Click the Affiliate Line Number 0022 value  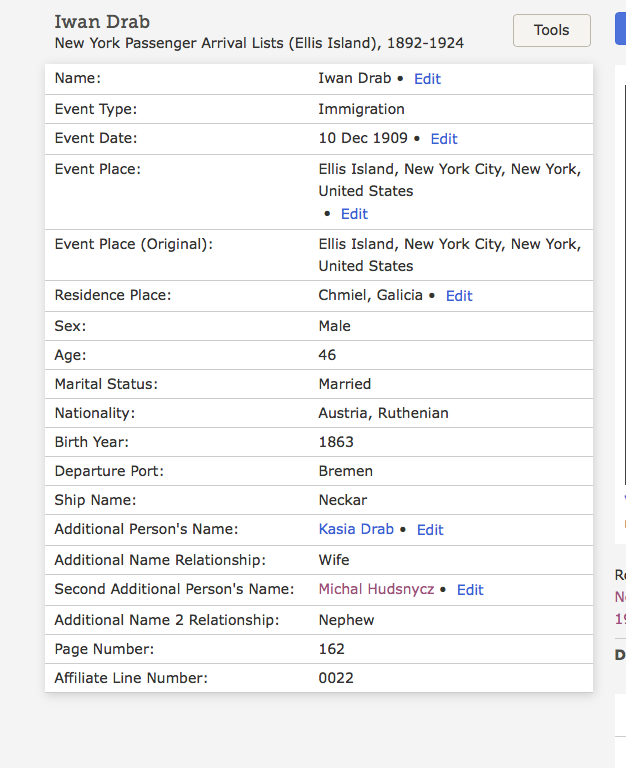336,678
